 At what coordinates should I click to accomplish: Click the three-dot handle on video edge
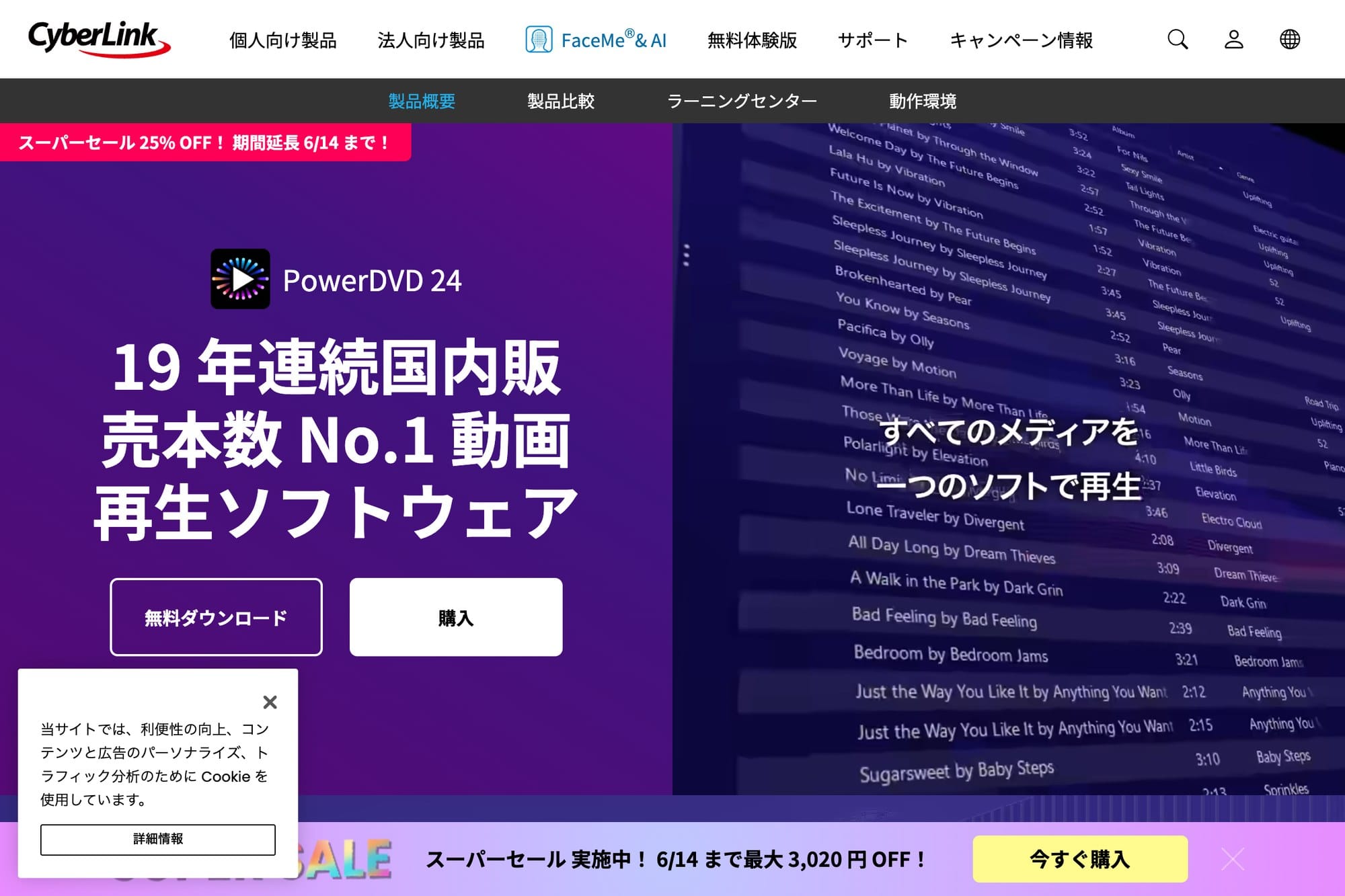click(686, 255)
